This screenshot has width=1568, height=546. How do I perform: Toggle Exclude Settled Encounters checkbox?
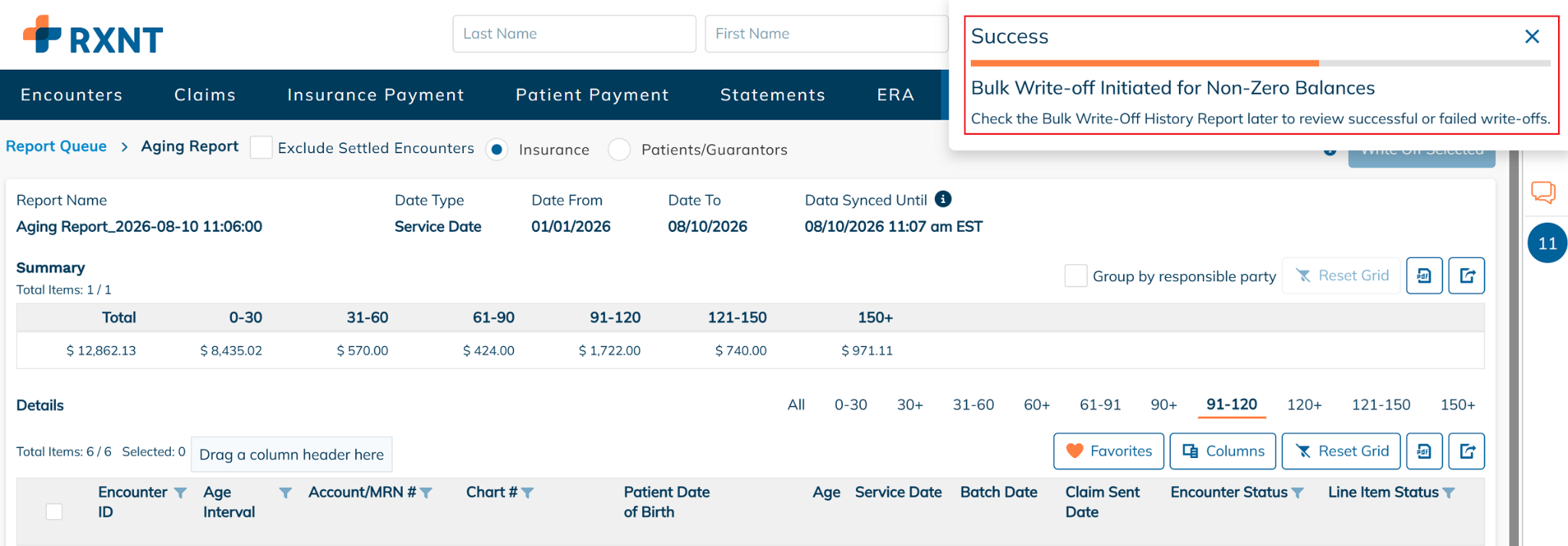coord(261,148)
